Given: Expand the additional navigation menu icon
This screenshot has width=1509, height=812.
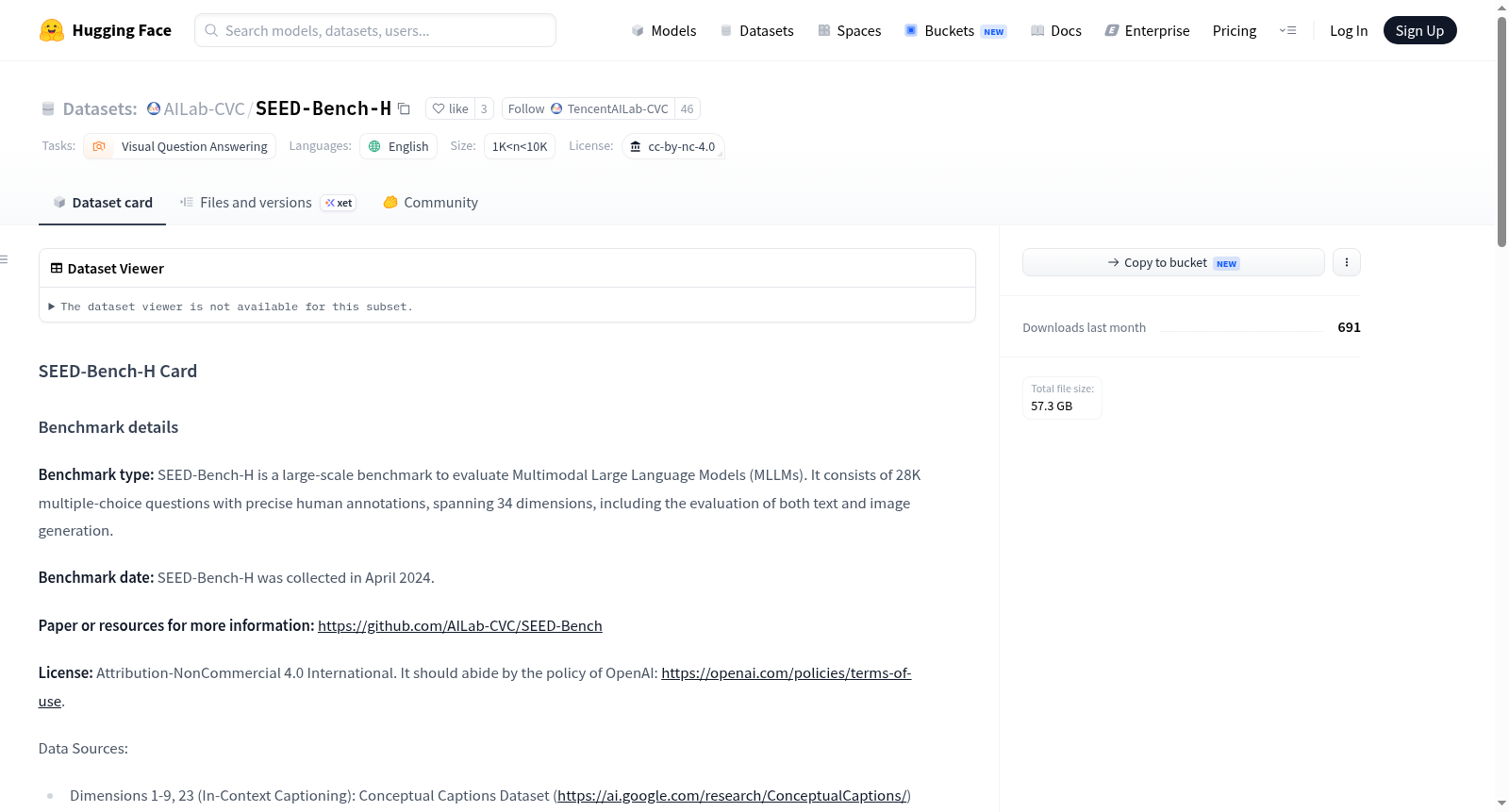Looking at the screenshot, I should pyautogui.click(x=1287, y=30).
